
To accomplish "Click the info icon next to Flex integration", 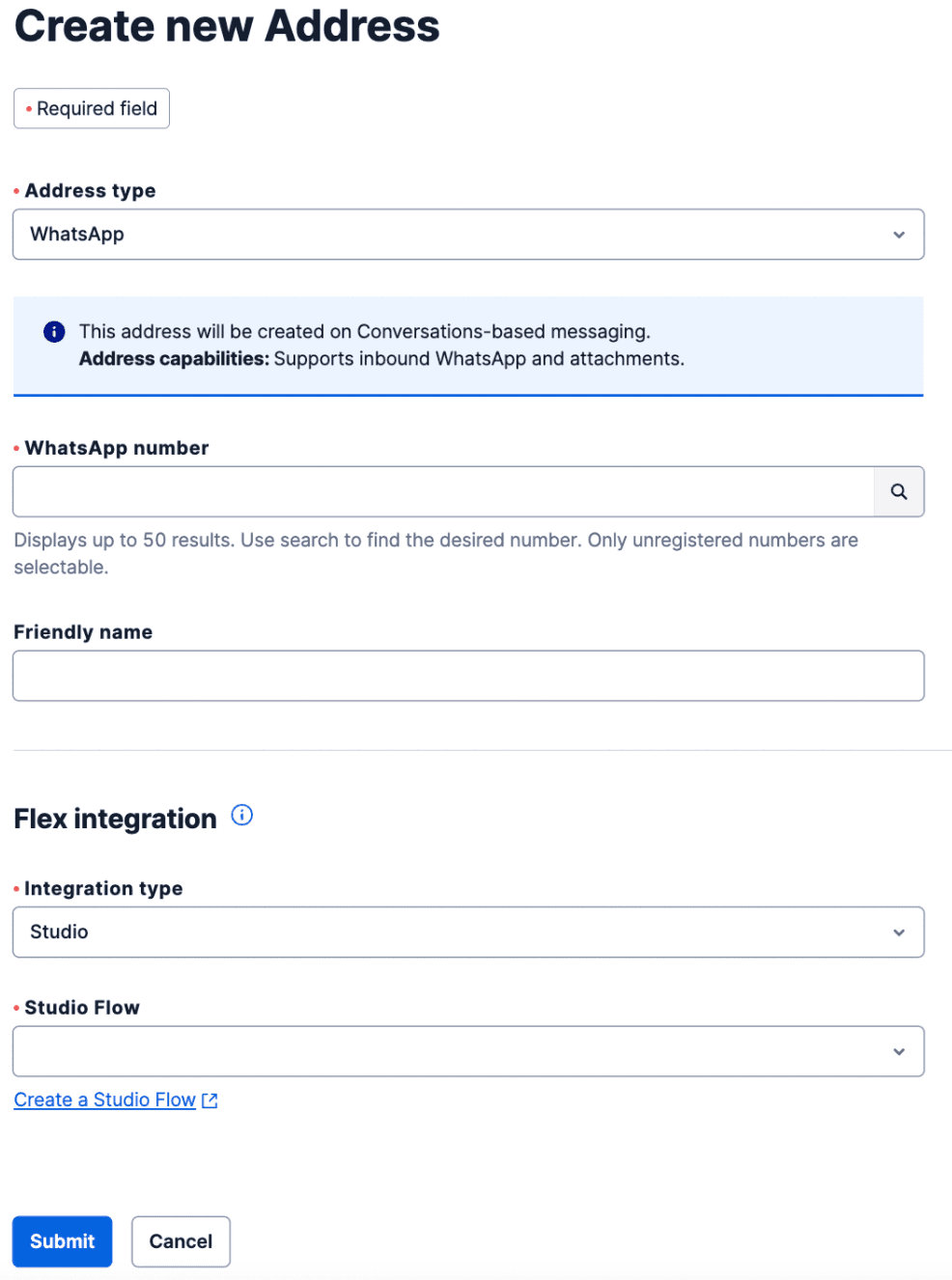I will pyautogui.click(x=241, y=815).
